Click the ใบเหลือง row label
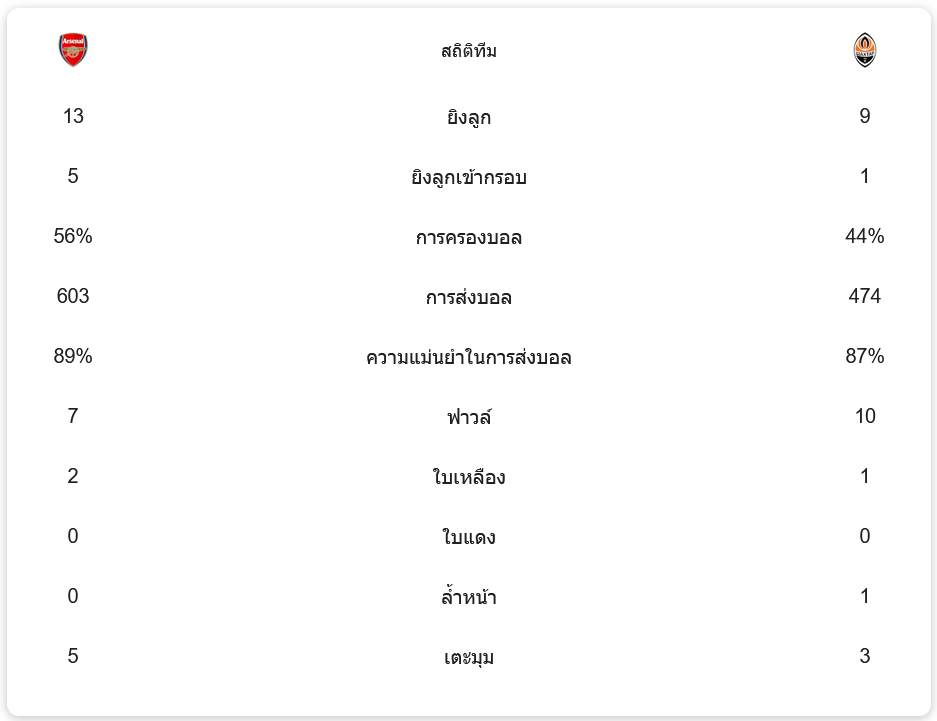The height and width of the screenshot is (721, 937). (x=469, y=477)
